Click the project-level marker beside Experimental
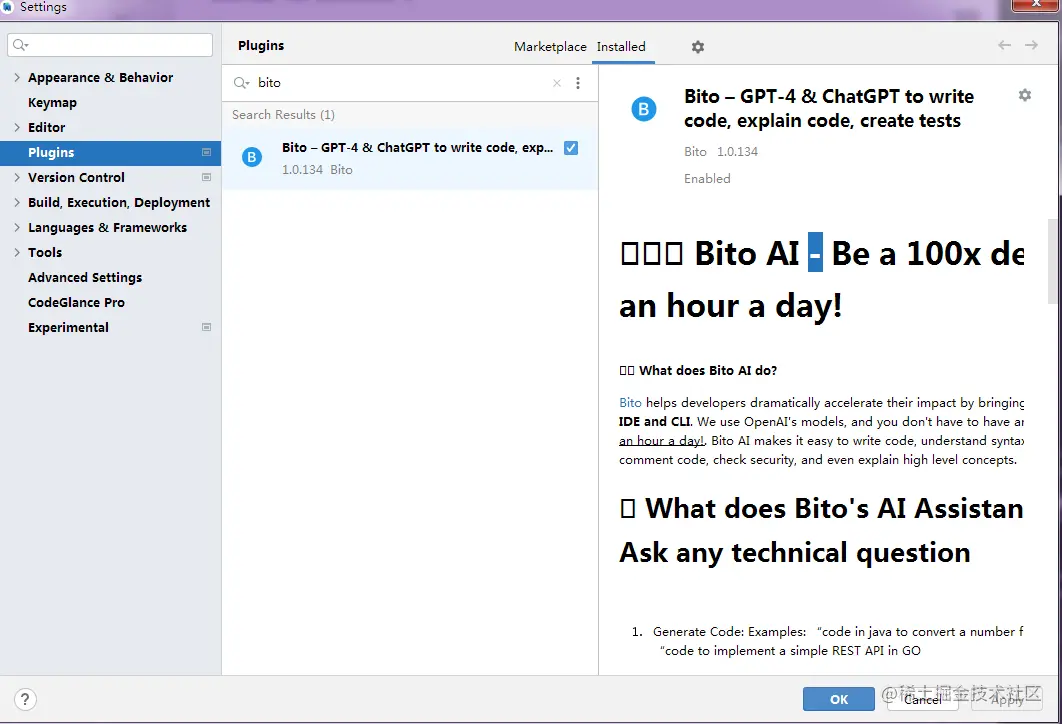Image resolution: width=1062 pixels, height=724 pixels. pyautogui.click(x=207, y=327)
